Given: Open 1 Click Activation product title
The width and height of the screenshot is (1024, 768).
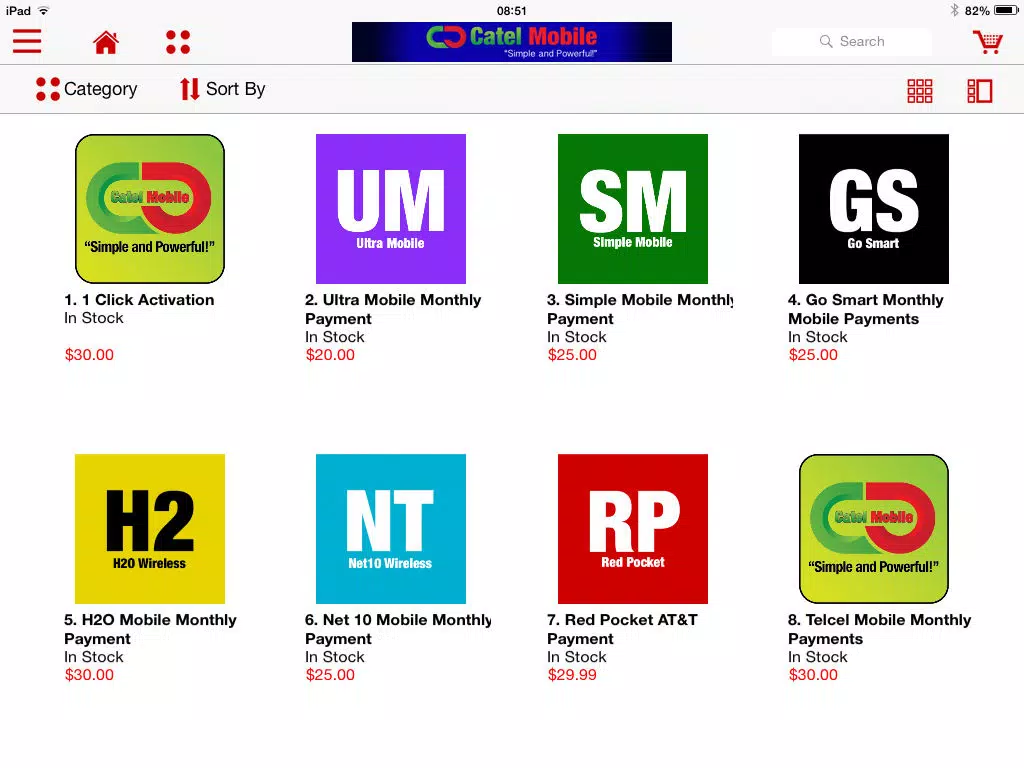Looking at the screenshot, I should 139,300.
